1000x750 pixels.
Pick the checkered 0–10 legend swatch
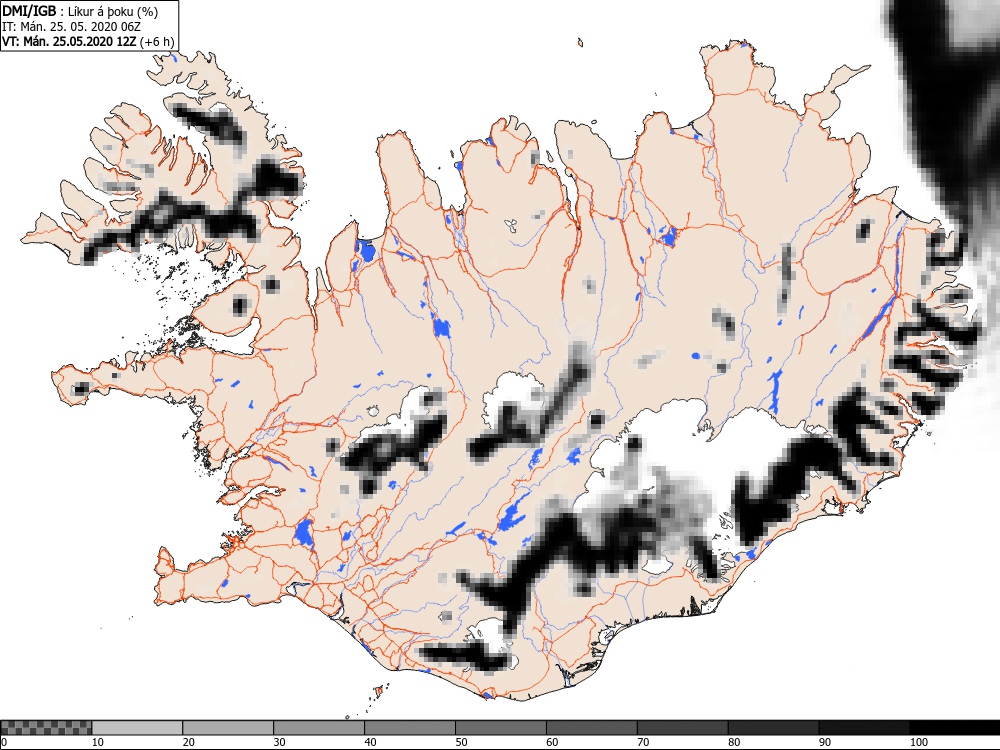click(x=47, y=728)
